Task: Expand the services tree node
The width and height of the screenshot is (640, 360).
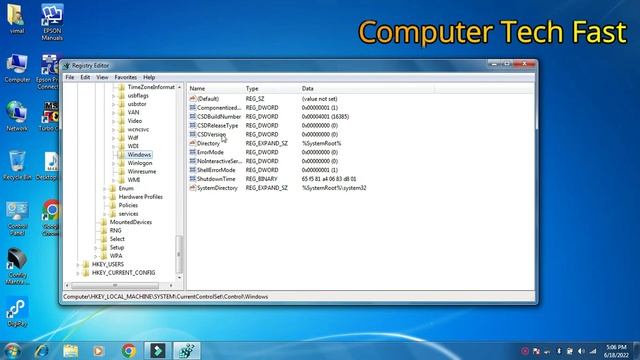Action: [104, 214]
